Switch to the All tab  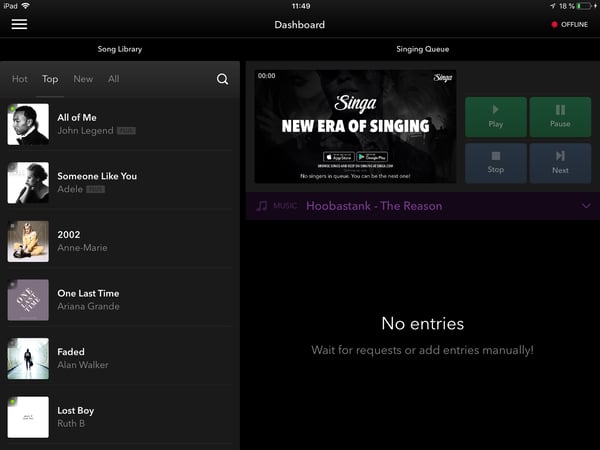(x=113, y=79)
